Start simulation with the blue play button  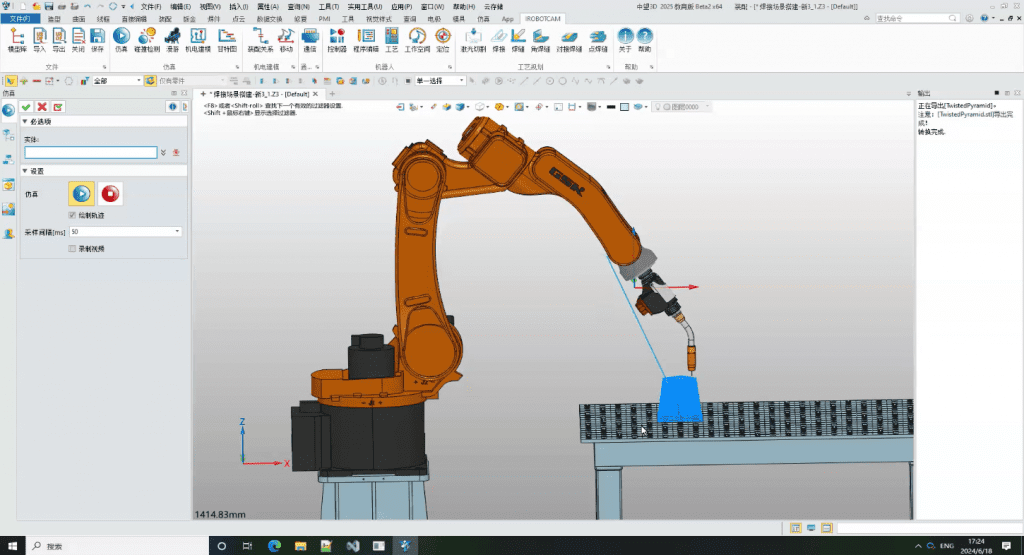pos(81,194)
